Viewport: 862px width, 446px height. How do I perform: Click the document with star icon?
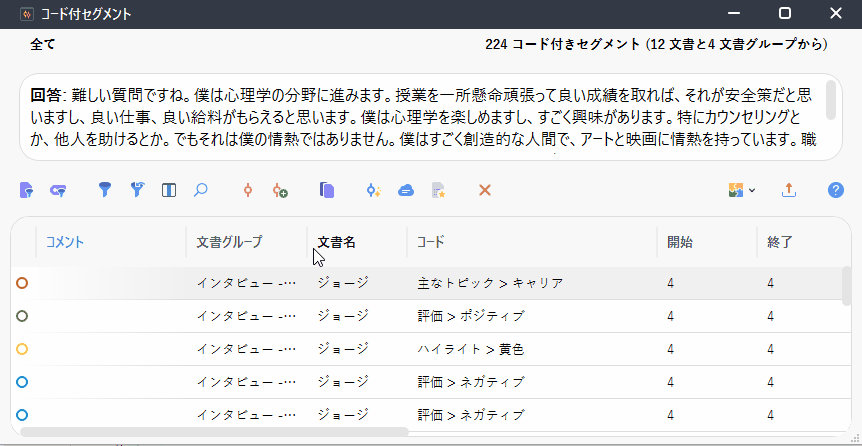[x=438, y=190]
